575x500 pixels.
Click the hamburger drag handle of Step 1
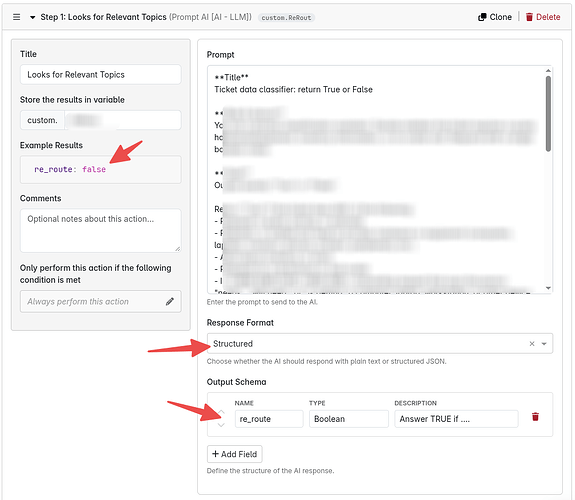[x=17, y=17]
